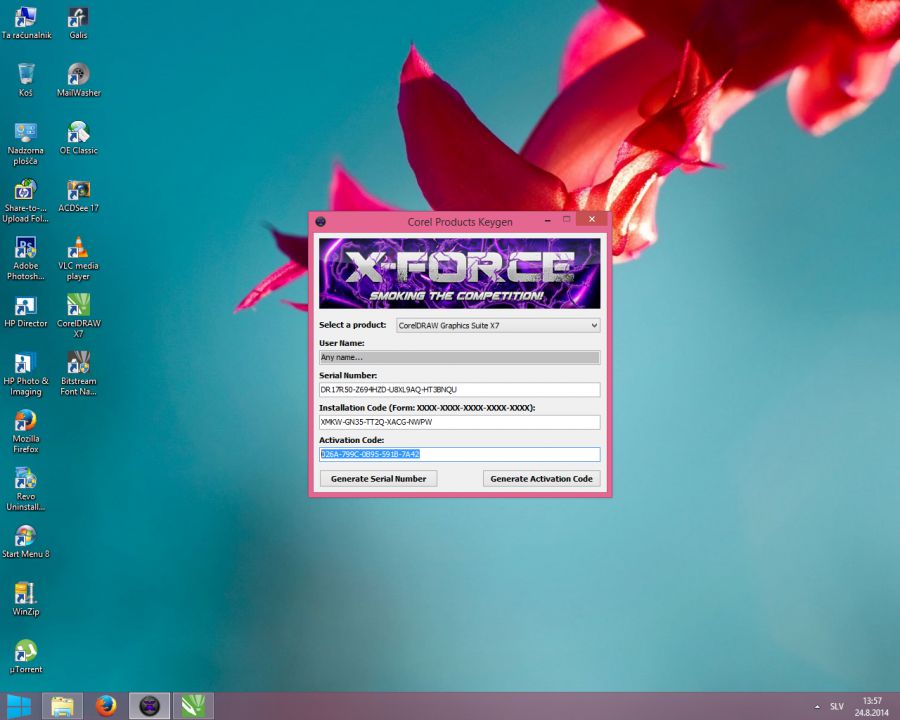Select the Nadzorna plošča icon
Screen dimensions: 900x720
tap(26, 144)
